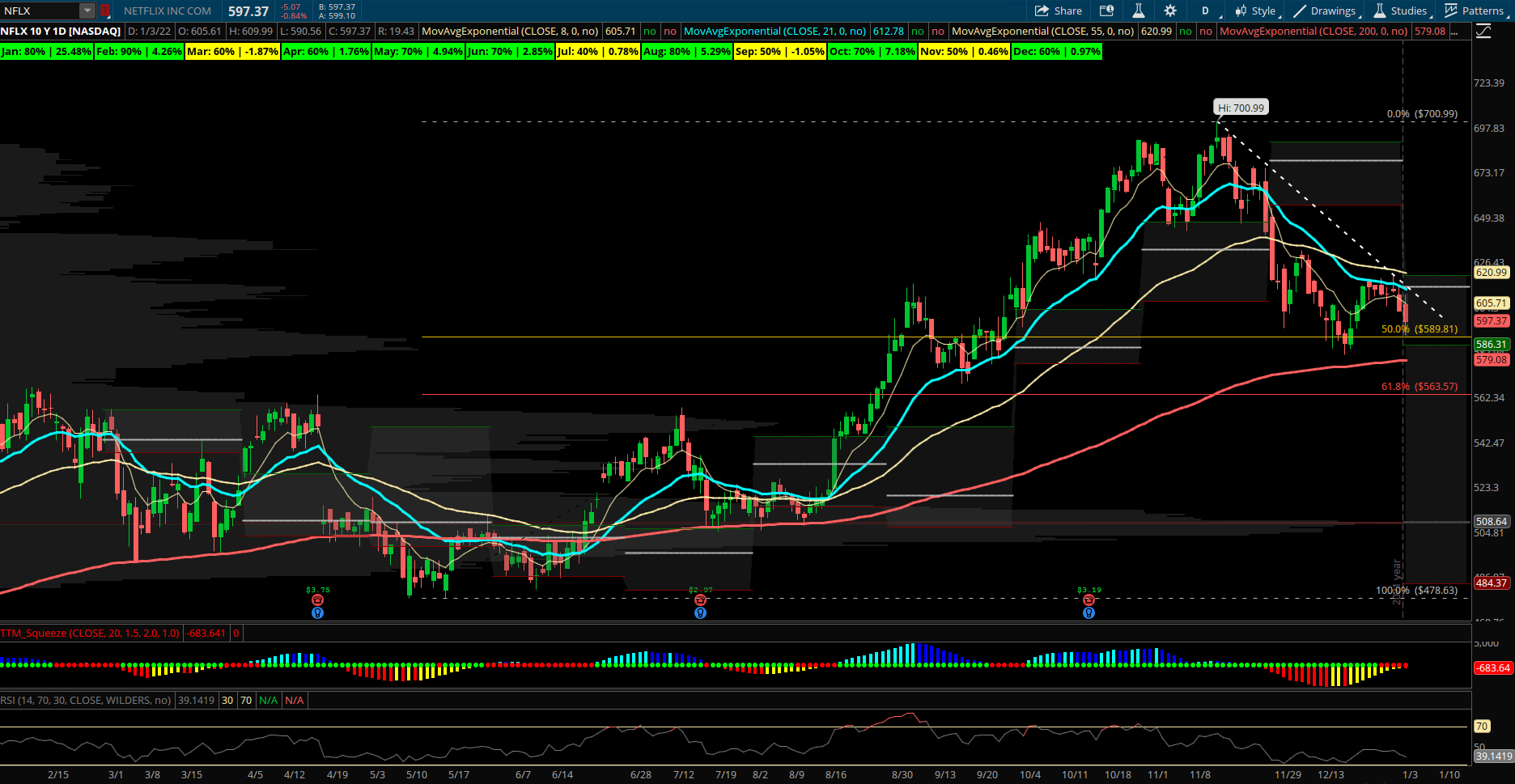This screenshot has width=1515, height=784.
Task: Click the Jun: 70% | 2.85% label
Action: tap(511, 51)
